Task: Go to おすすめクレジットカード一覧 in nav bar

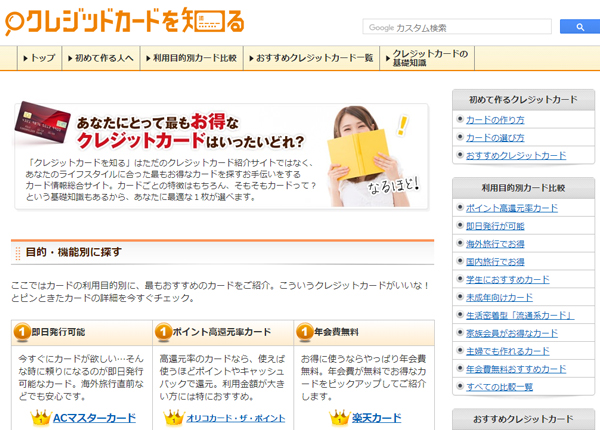Action: click(x=313, y=58)
